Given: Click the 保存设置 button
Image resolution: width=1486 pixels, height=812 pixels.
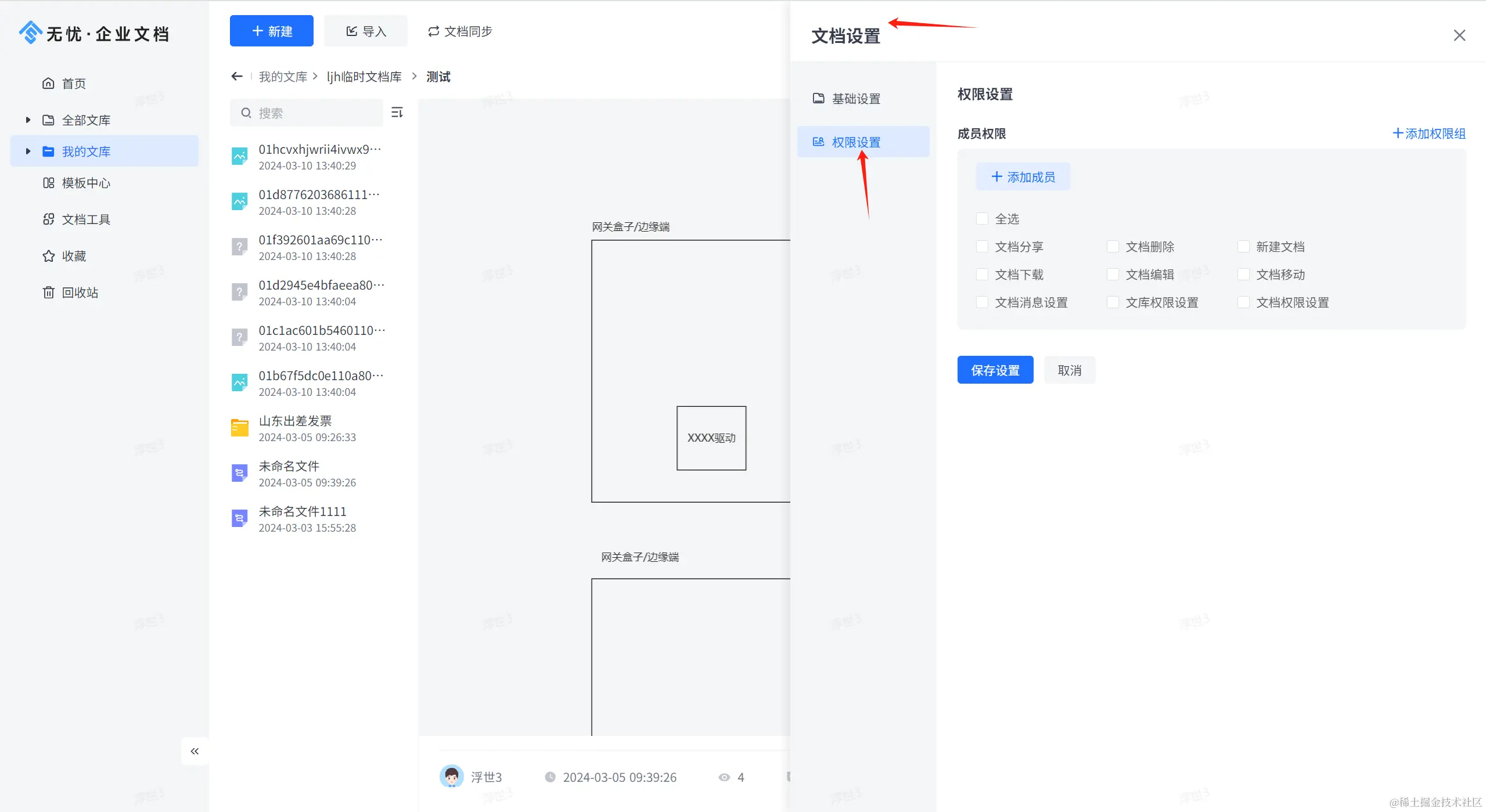Looking at the screenshot, I should [x=995, y=370].
